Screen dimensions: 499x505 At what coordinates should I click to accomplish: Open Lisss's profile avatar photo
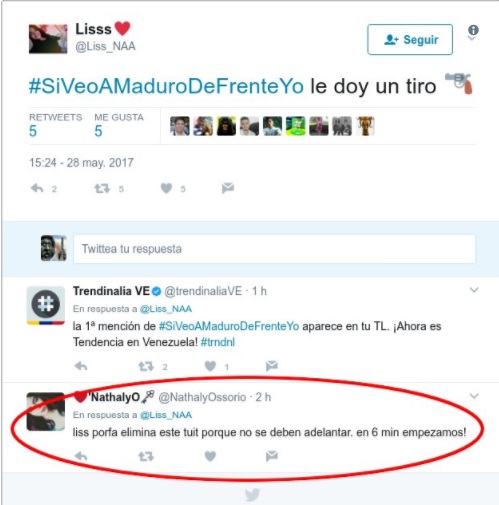[x=48, y=39]
